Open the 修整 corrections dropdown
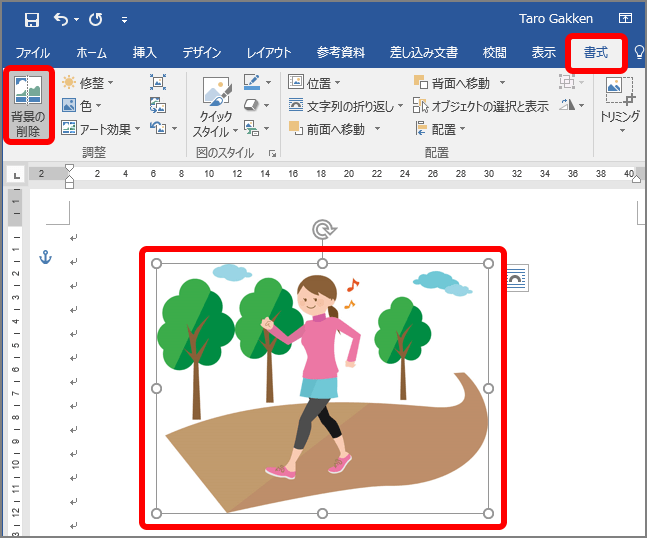Screen dimensions: 647x538 pyautogui.click(x=87, y=83)
